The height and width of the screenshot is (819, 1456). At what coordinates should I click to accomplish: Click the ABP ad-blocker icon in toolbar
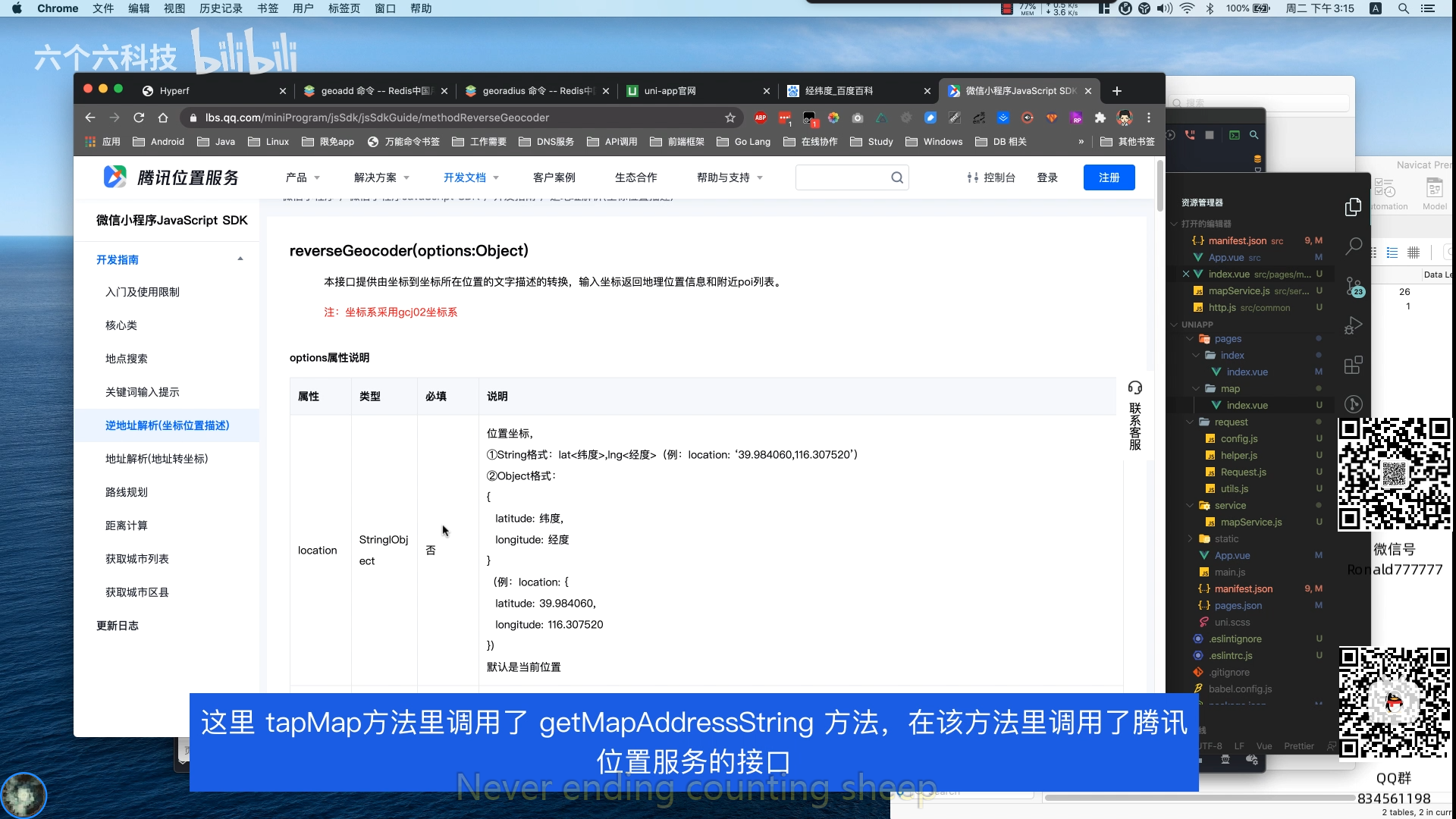point(762,118)
